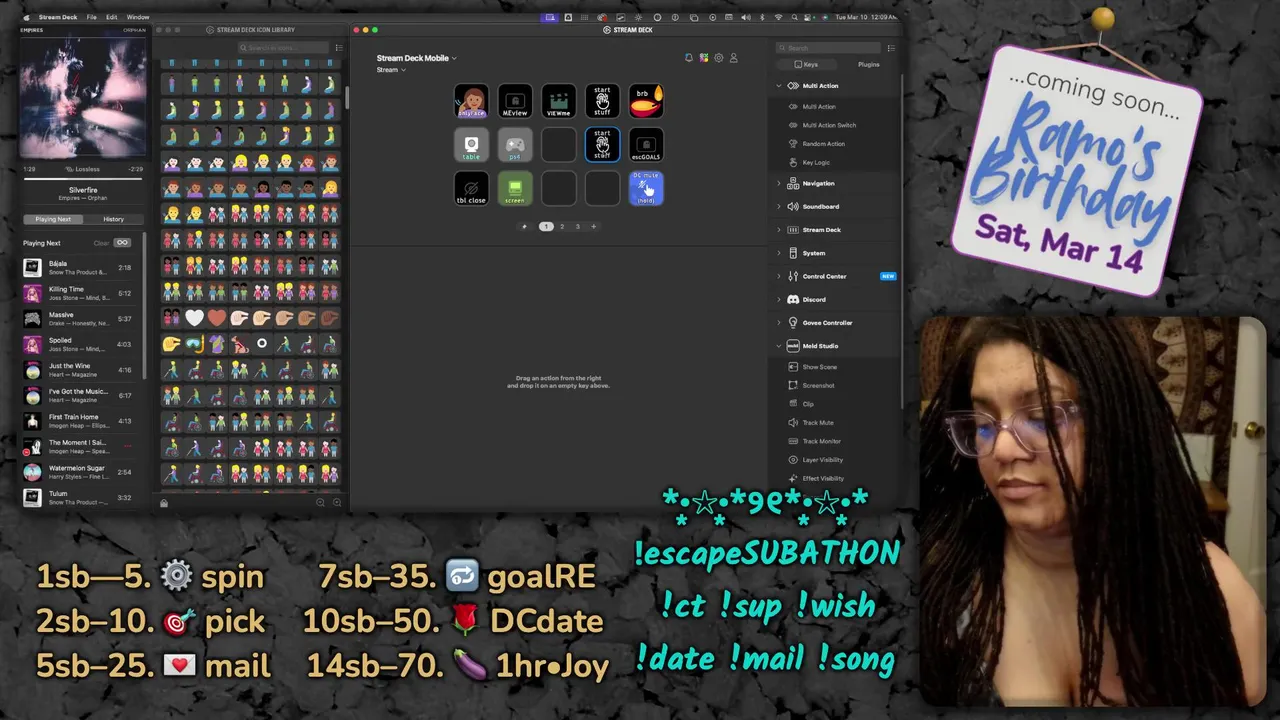Screen dimensions: 1280x720
Task: Expand the Navigation category
Action: point(779,183)
